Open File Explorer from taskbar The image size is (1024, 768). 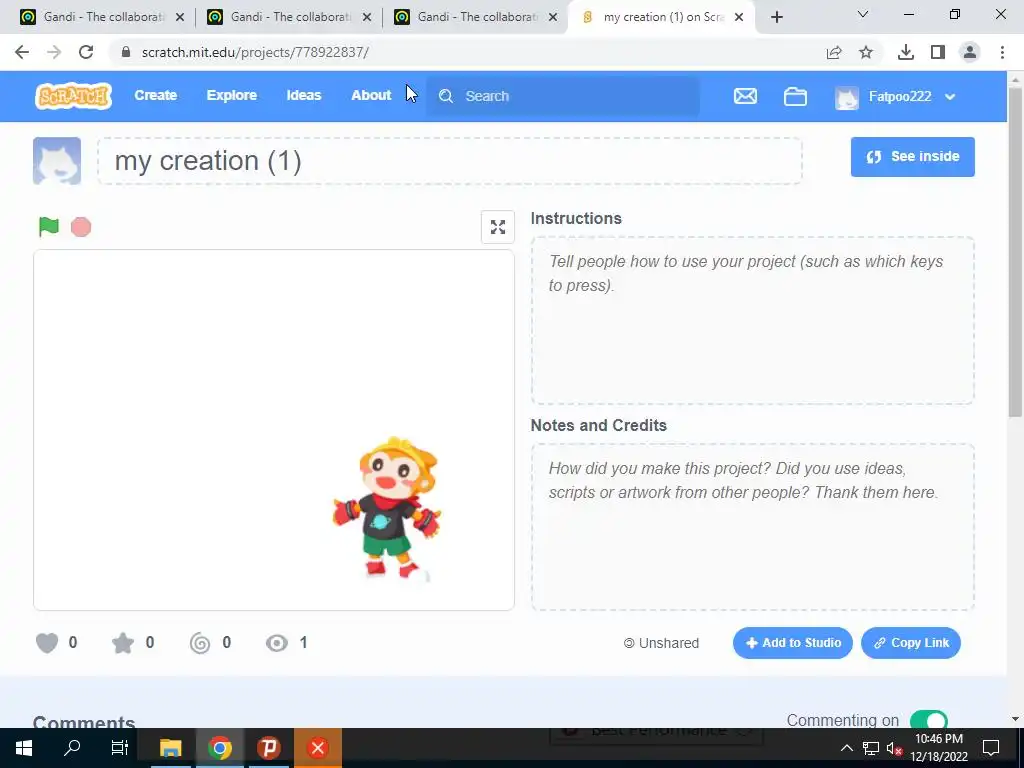click(170, 748)
